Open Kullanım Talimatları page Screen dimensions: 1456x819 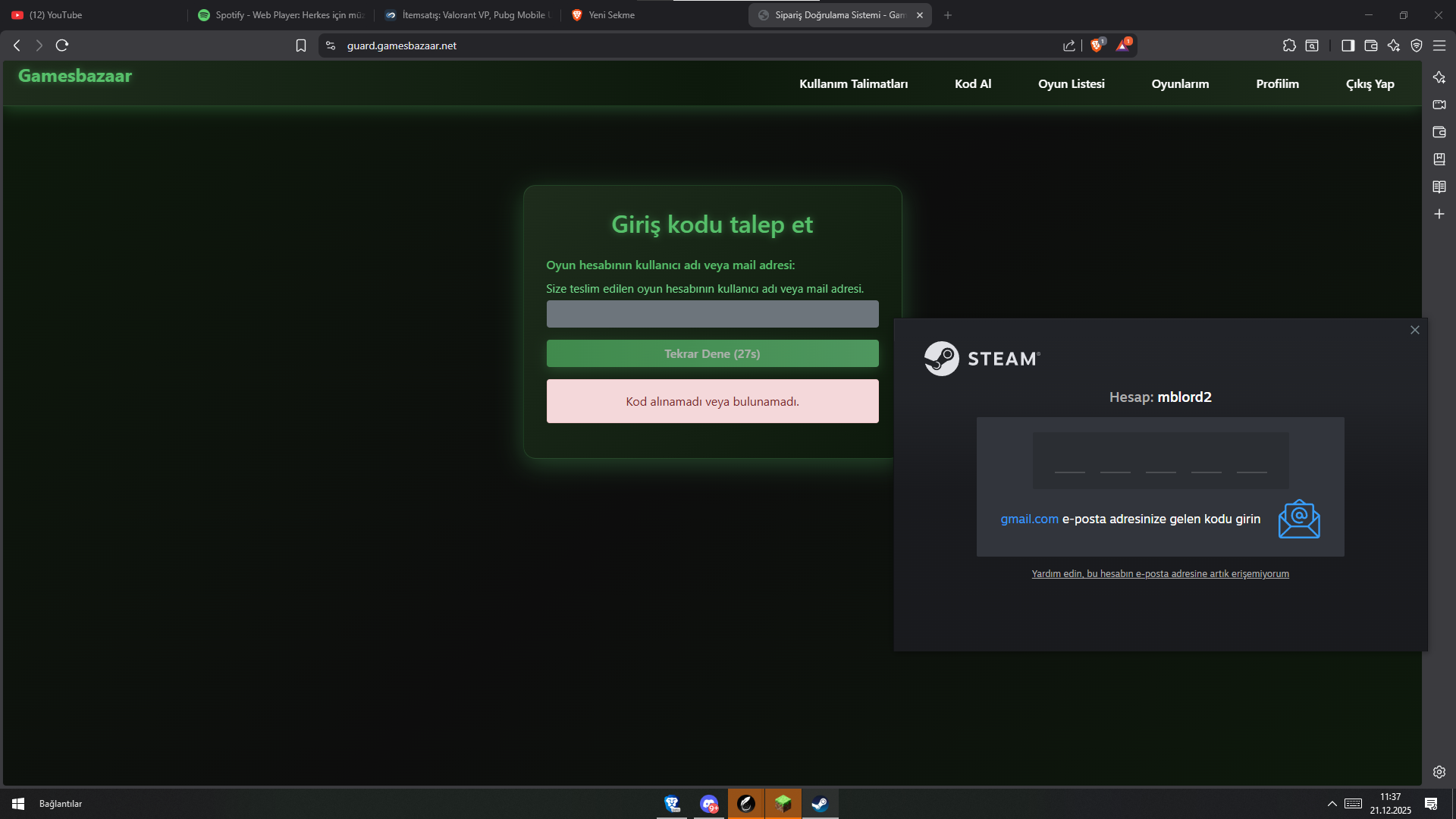click(853, 84)
